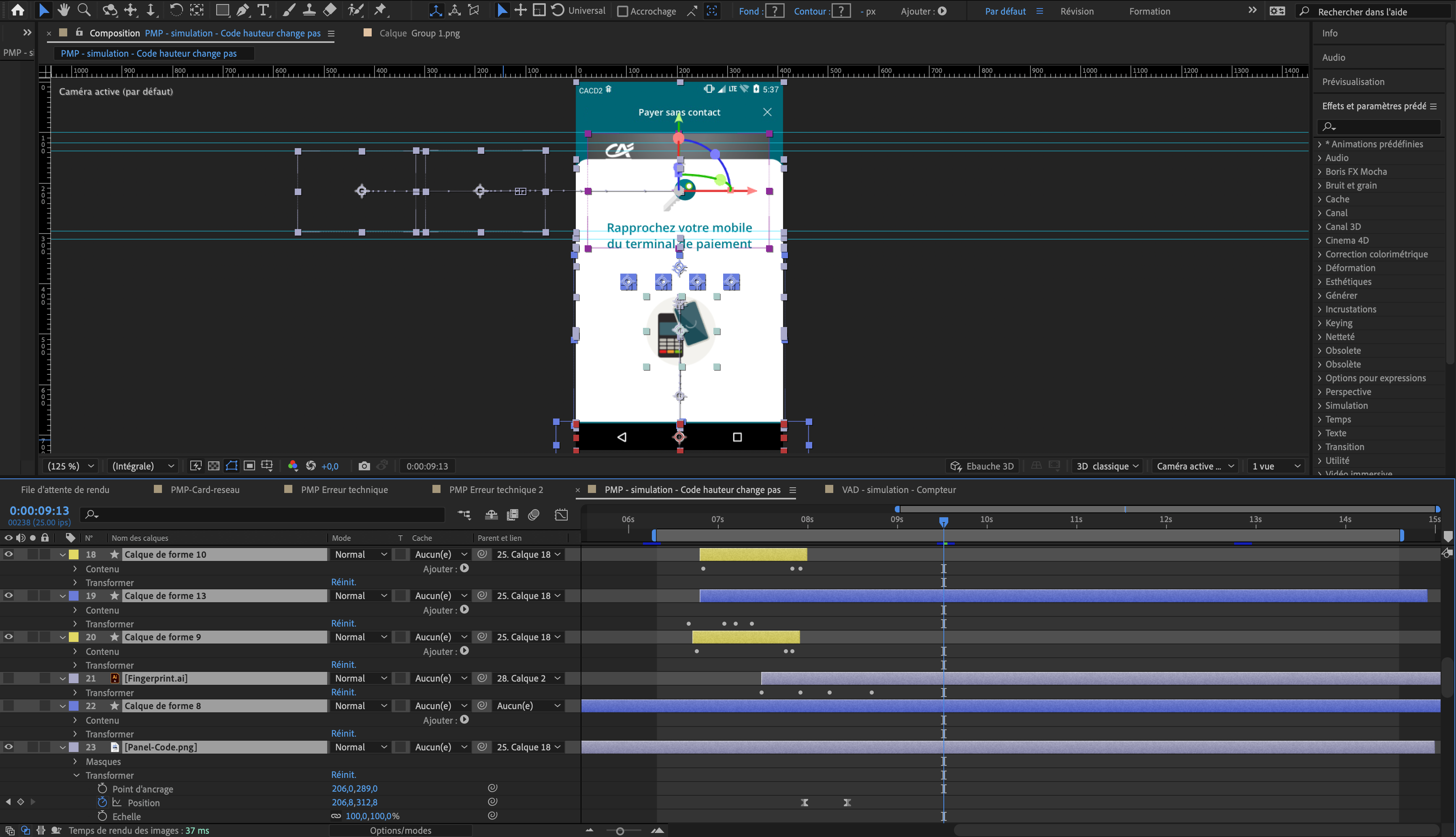Image resolution: width=1456 pixels, height=837 pixels.
Task: Select the Puppet Pin tool
Action: pyautogui.click(x=380, y=10)
